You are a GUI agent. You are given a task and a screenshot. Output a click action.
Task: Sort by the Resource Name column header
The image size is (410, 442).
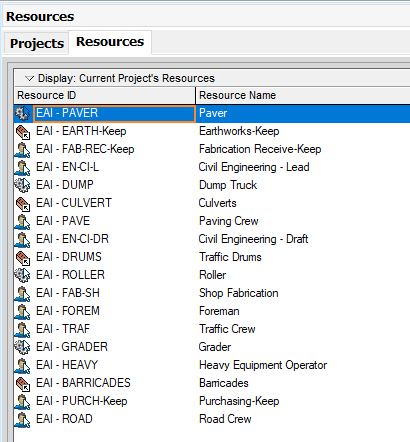(303, 95)
